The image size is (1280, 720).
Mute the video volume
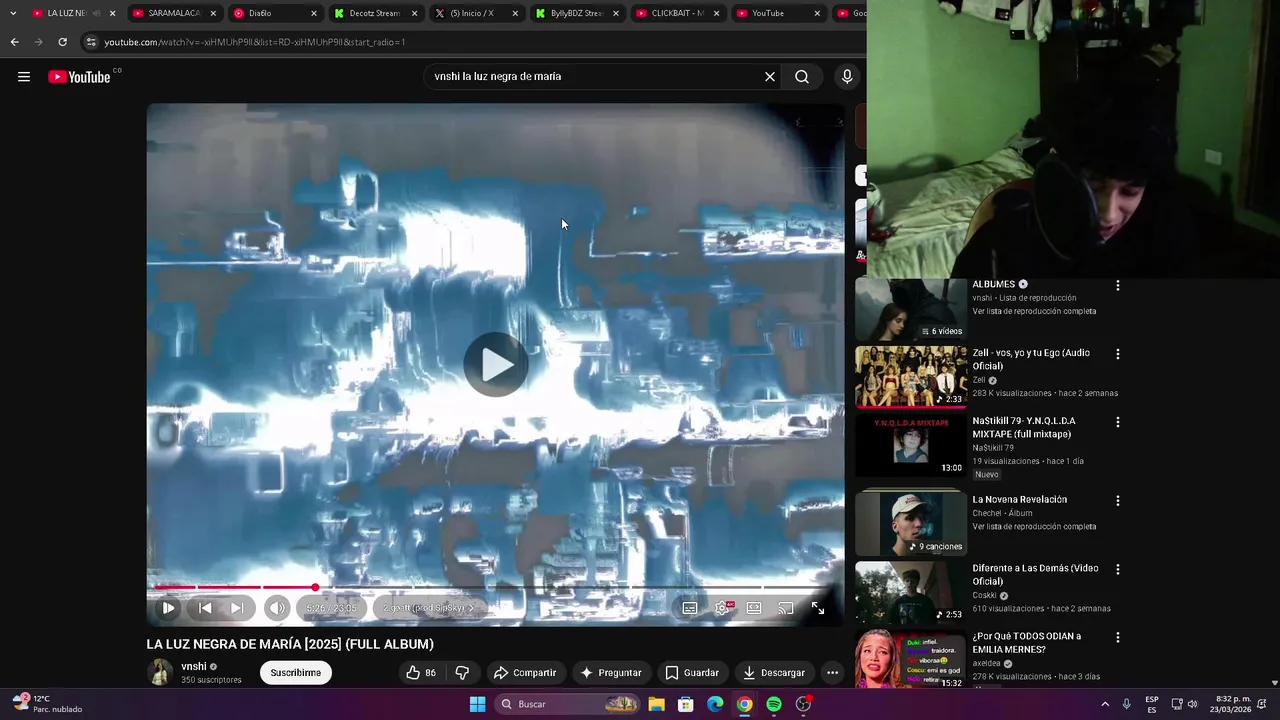[x=277, y=608]
